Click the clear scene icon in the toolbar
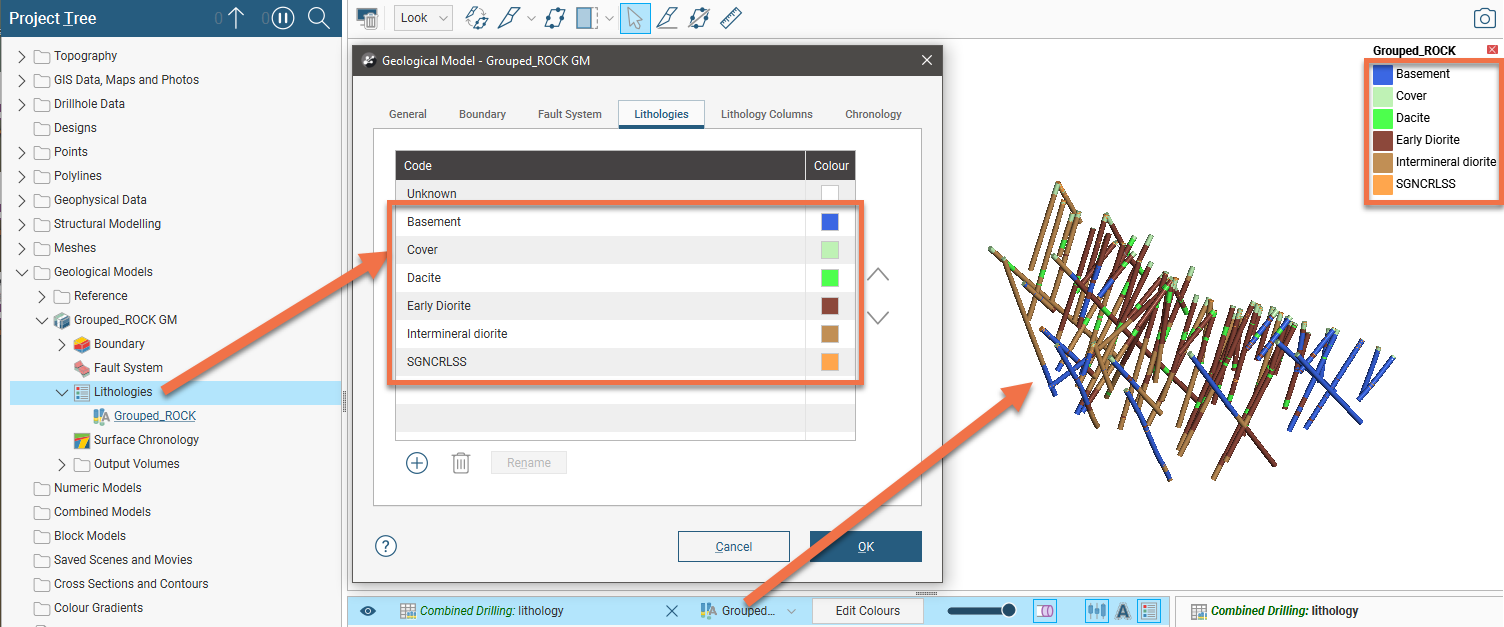Image resolution: width=1504 pixels, height=627 pixels. point(368,18)
